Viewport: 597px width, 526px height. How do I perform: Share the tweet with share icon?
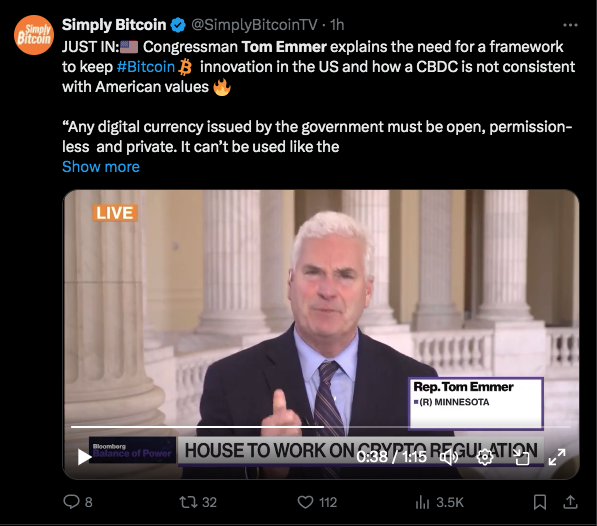(x=570, y=502)
